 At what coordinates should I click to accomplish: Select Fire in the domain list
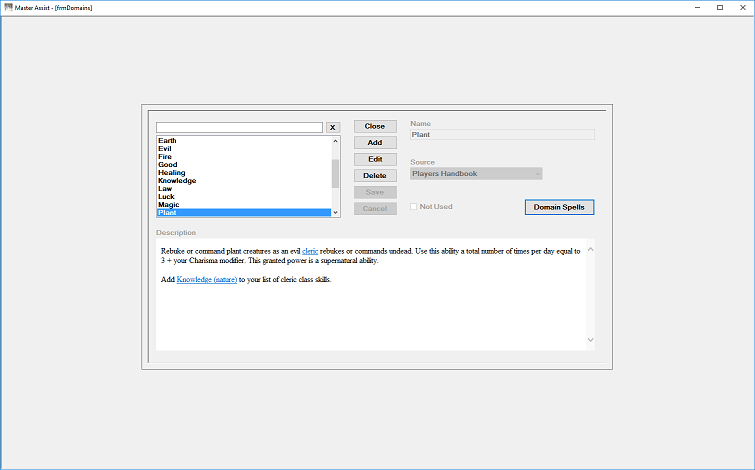[244, 157]
